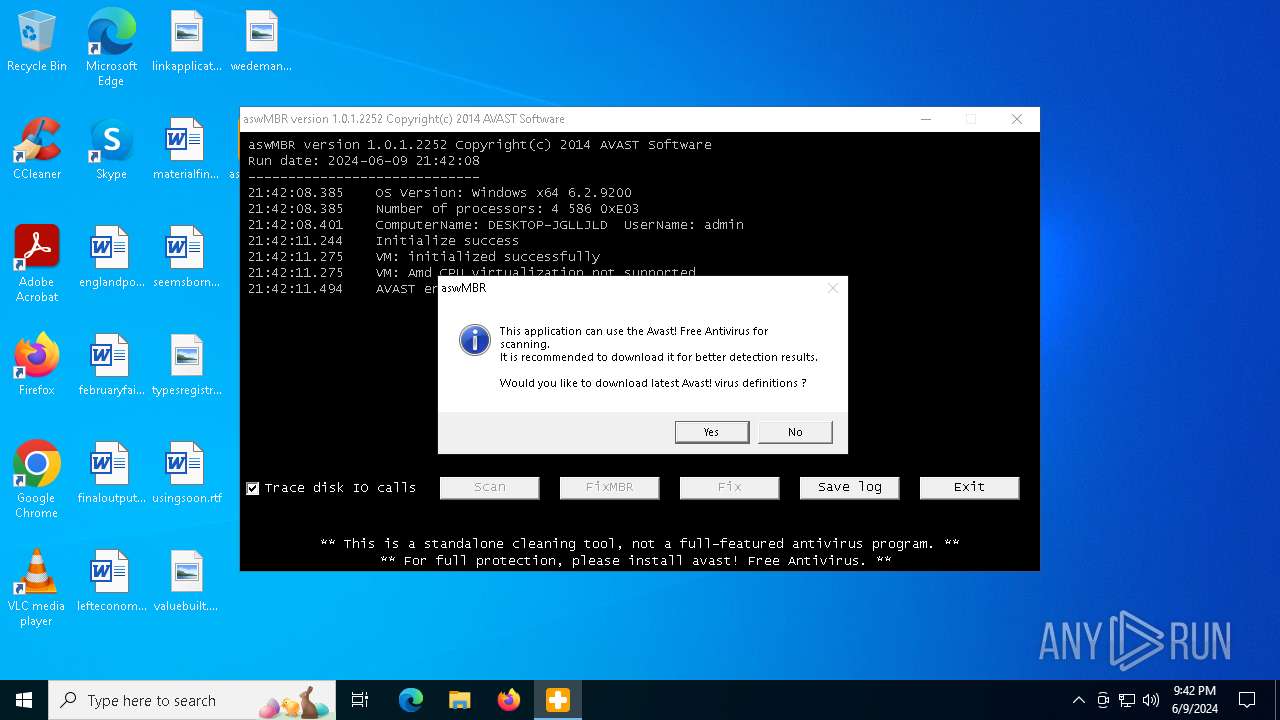
Task: Open CCleaner desktop shortcut
Action: tap(37, 150)
